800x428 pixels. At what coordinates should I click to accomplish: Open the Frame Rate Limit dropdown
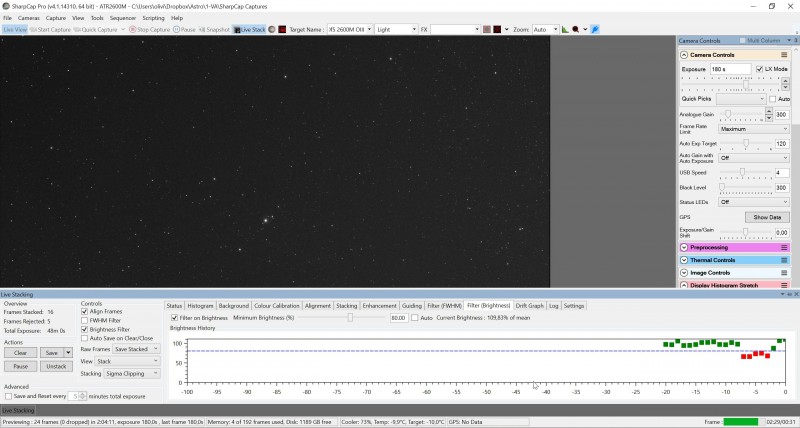754,129
